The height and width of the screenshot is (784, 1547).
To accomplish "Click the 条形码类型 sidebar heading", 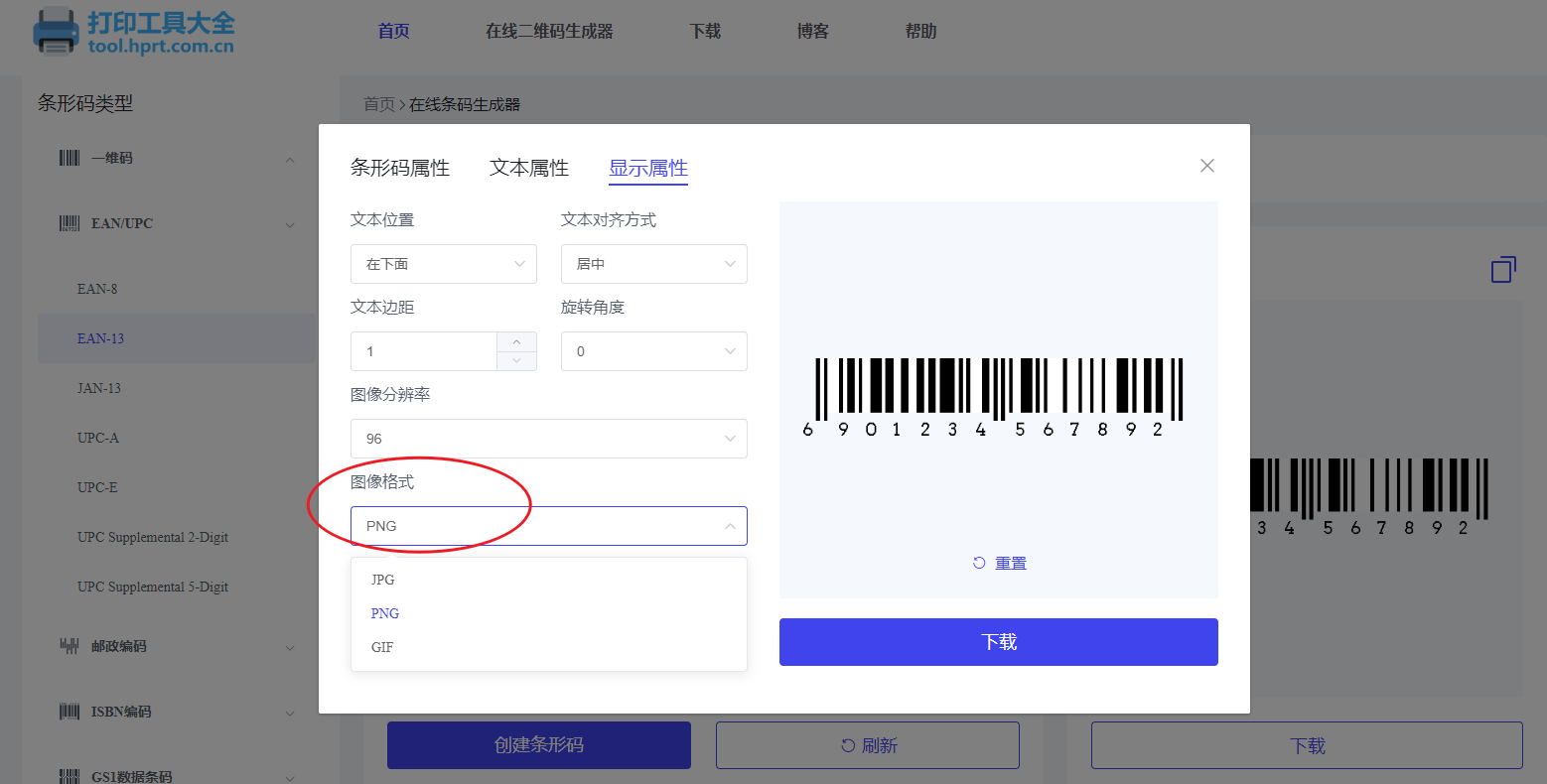I will click(x=85, y=103).
